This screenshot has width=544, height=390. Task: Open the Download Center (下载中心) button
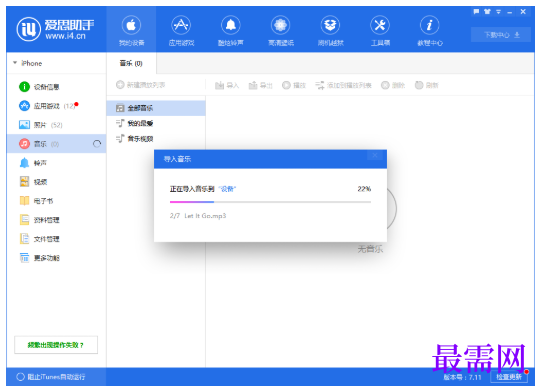(x=501, y=35)
